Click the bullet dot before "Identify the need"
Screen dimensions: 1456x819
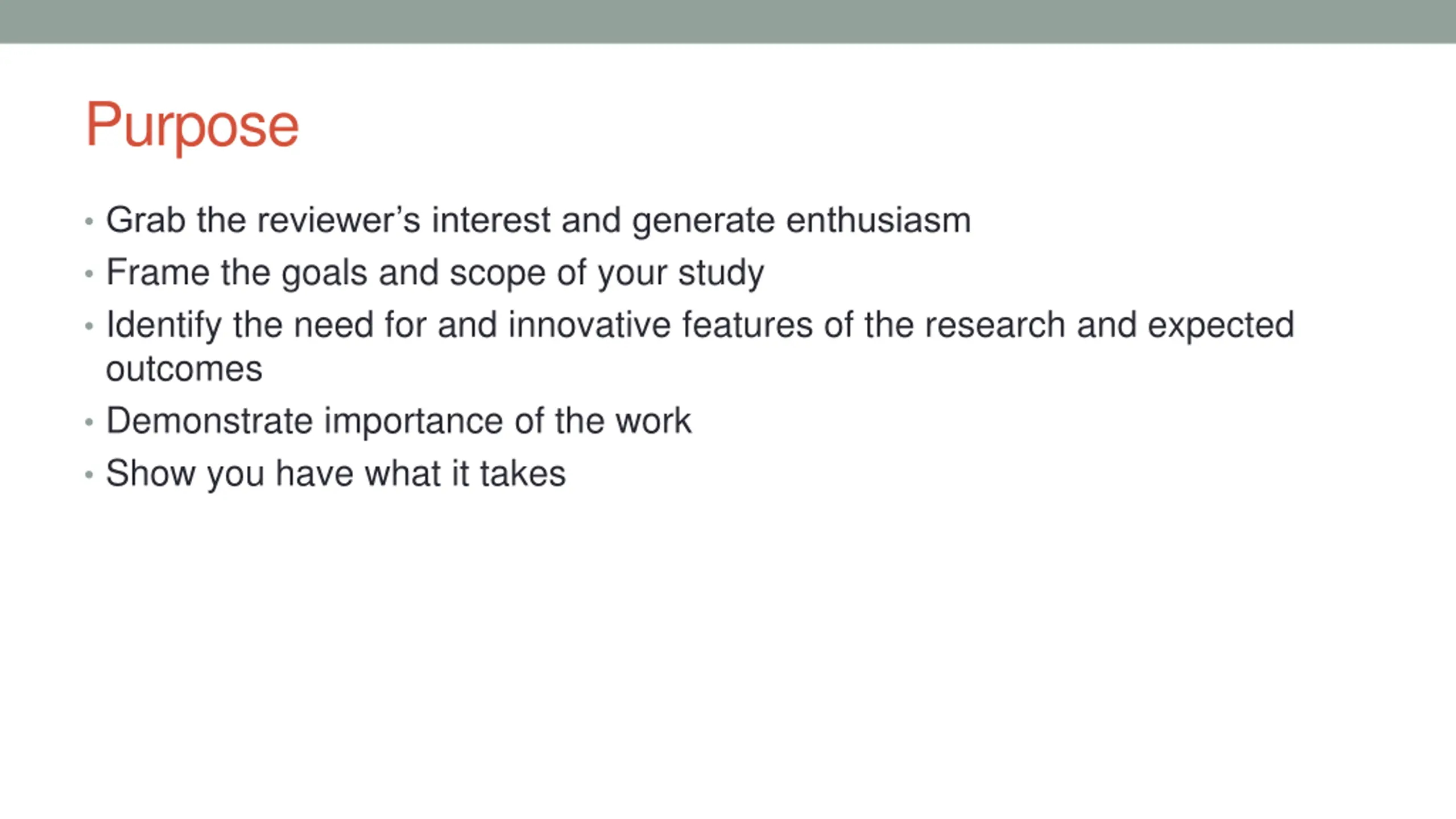tap(89, 326)
